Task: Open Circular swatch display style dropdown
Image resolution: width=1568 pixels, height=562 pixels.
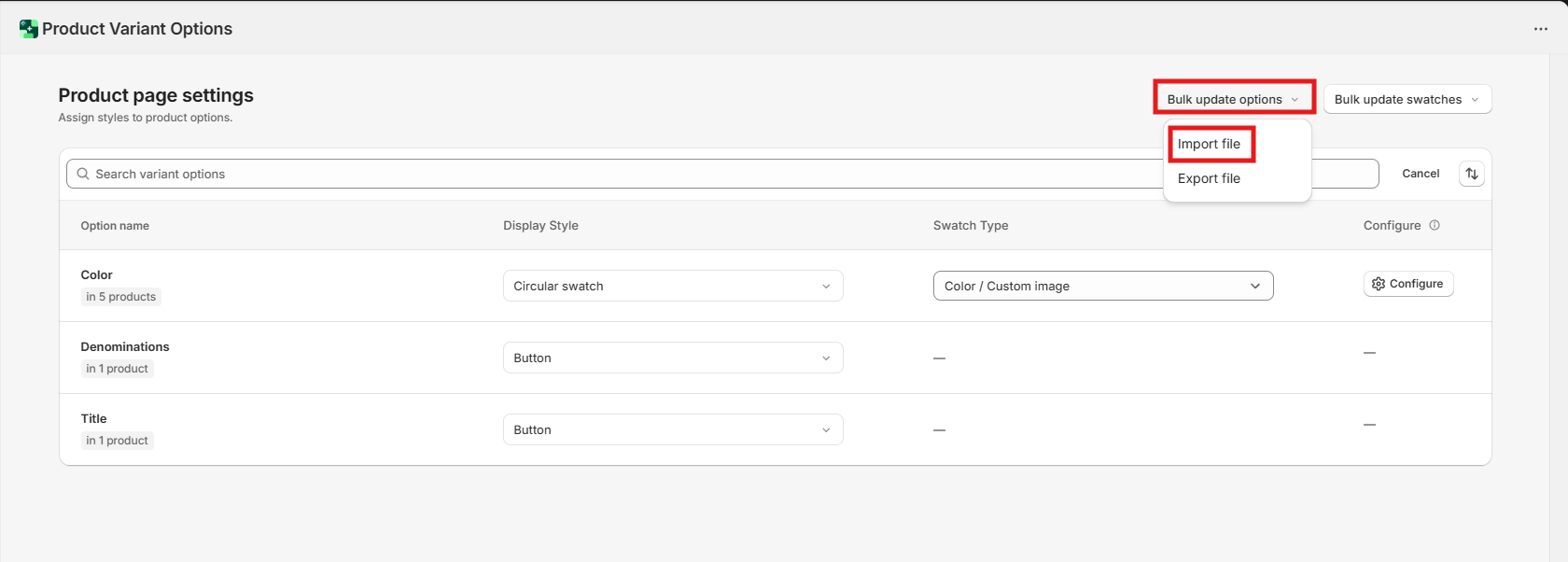Action: click(x=672, y=286)
